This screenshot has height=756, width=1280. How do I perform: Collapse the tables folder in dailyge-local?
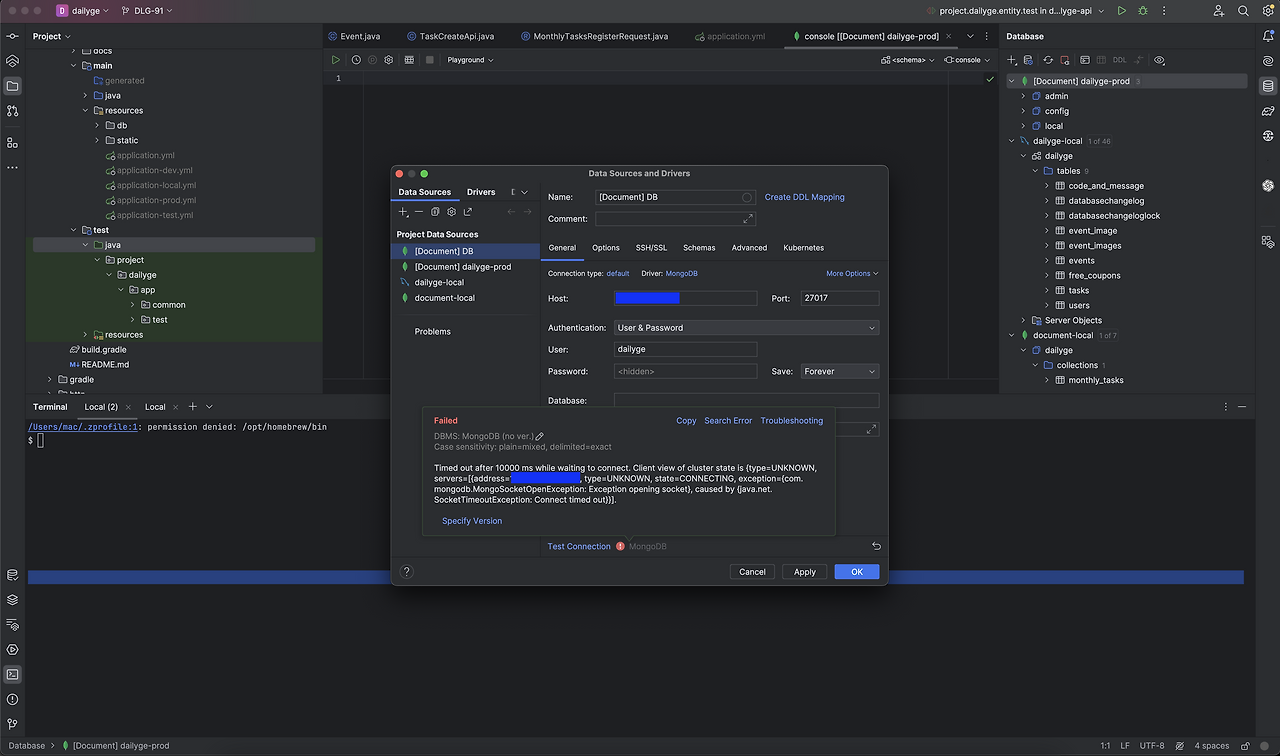pyautogui.click(x=1035, y=171)
